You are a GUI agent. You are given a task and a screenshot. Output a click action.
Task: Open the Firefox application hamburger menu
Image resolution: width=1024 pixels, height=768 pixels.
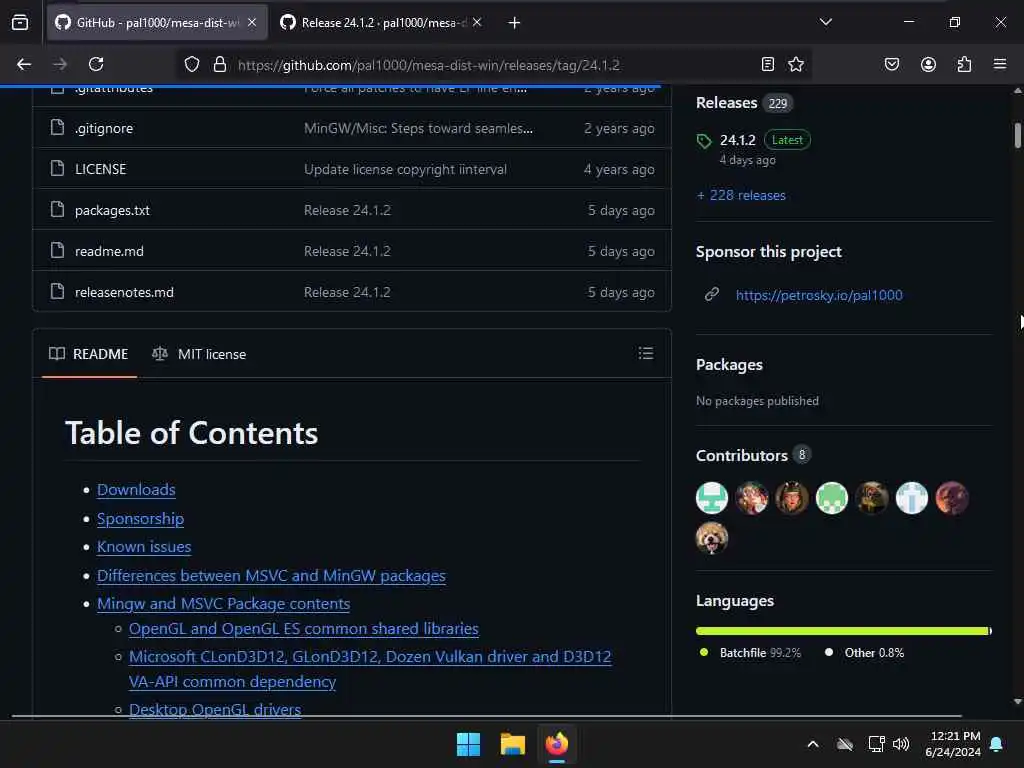click(x=1000, y=64)
